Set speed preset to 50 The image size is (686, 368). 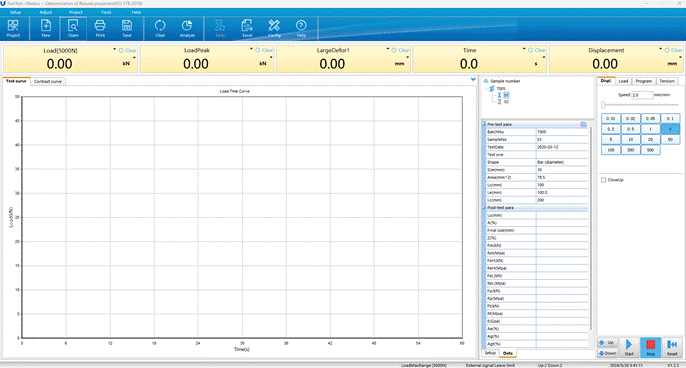point(670,140)
